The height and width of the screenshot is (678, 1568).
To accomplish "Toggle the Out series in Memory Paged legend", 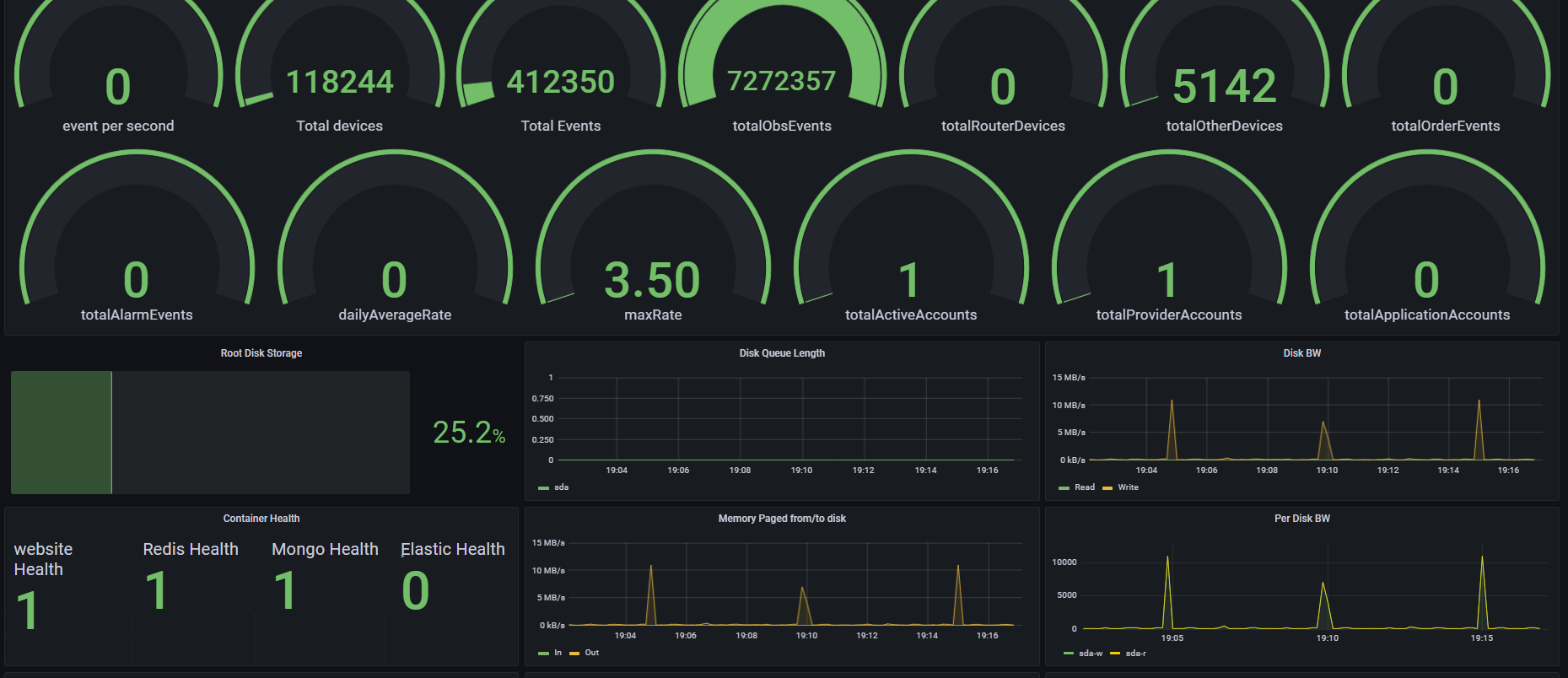I will pyautogui.click(x=591, y=653).
